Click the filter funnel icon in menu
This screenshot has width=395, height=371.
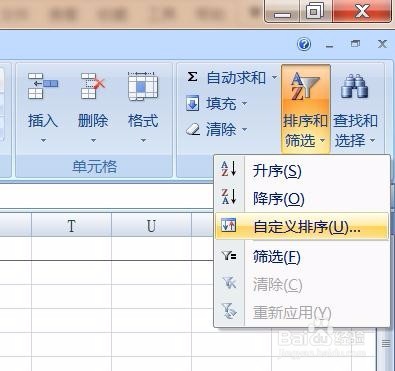[229, 256]
